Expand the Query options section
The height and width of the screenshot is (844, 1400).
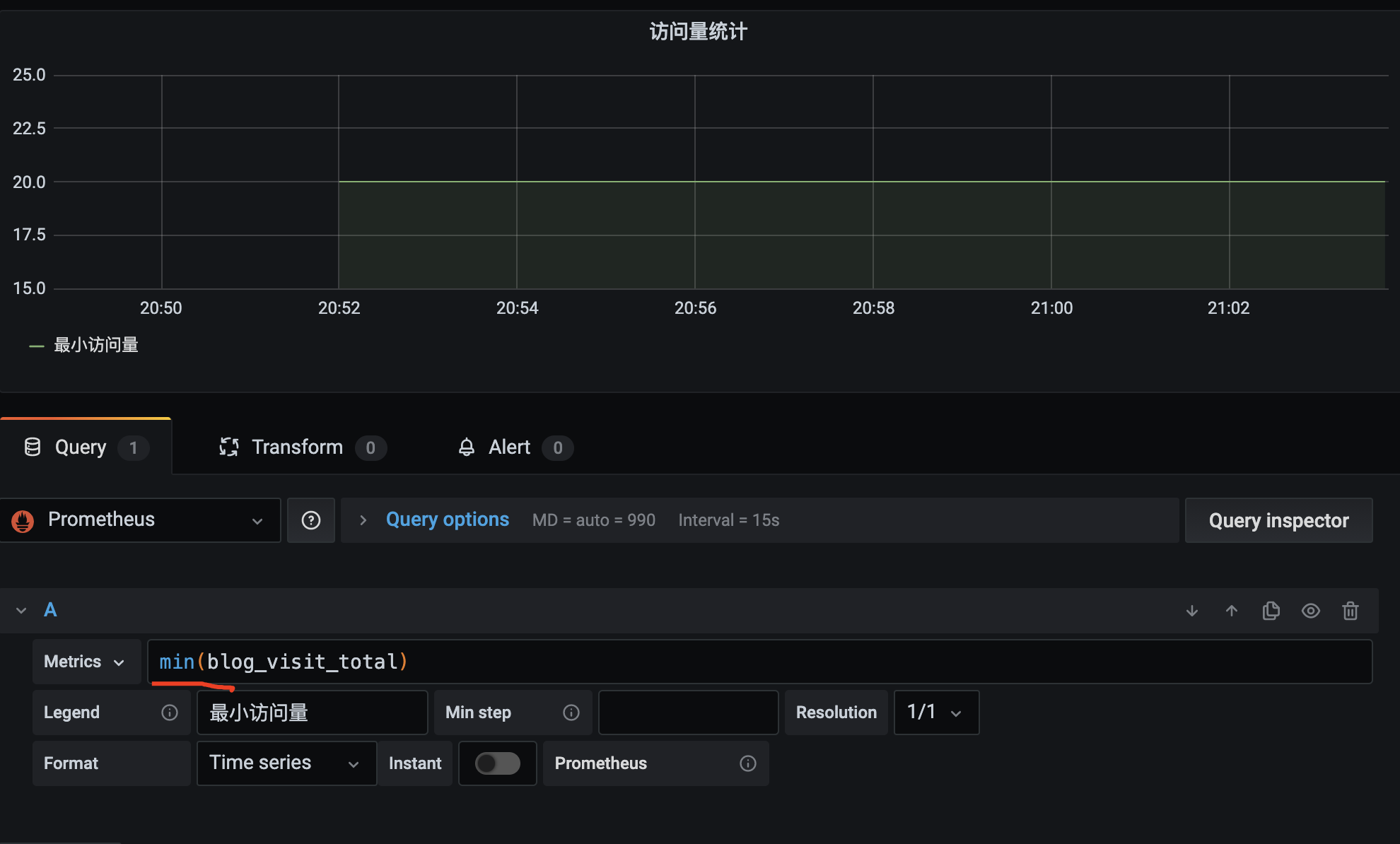click(448, 520)
